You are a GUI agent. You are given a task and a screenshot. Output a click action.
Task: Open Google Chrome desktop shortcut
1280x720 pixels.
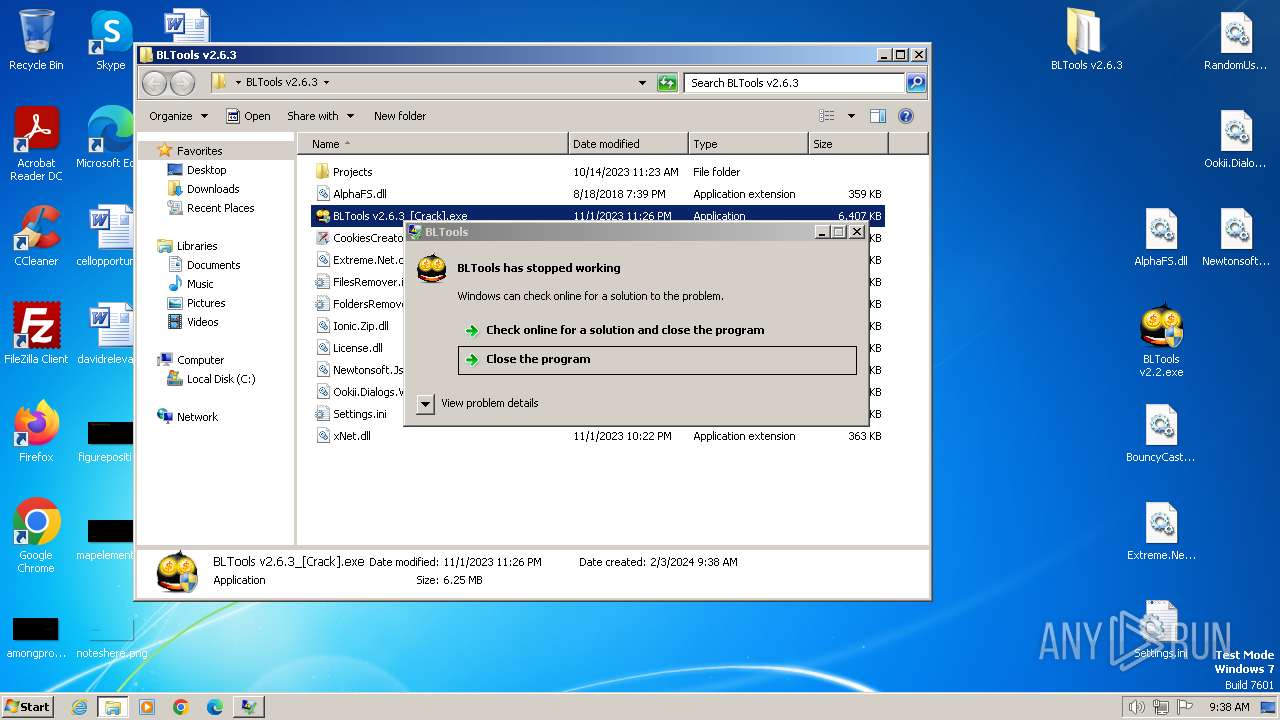tap(36, 536)
